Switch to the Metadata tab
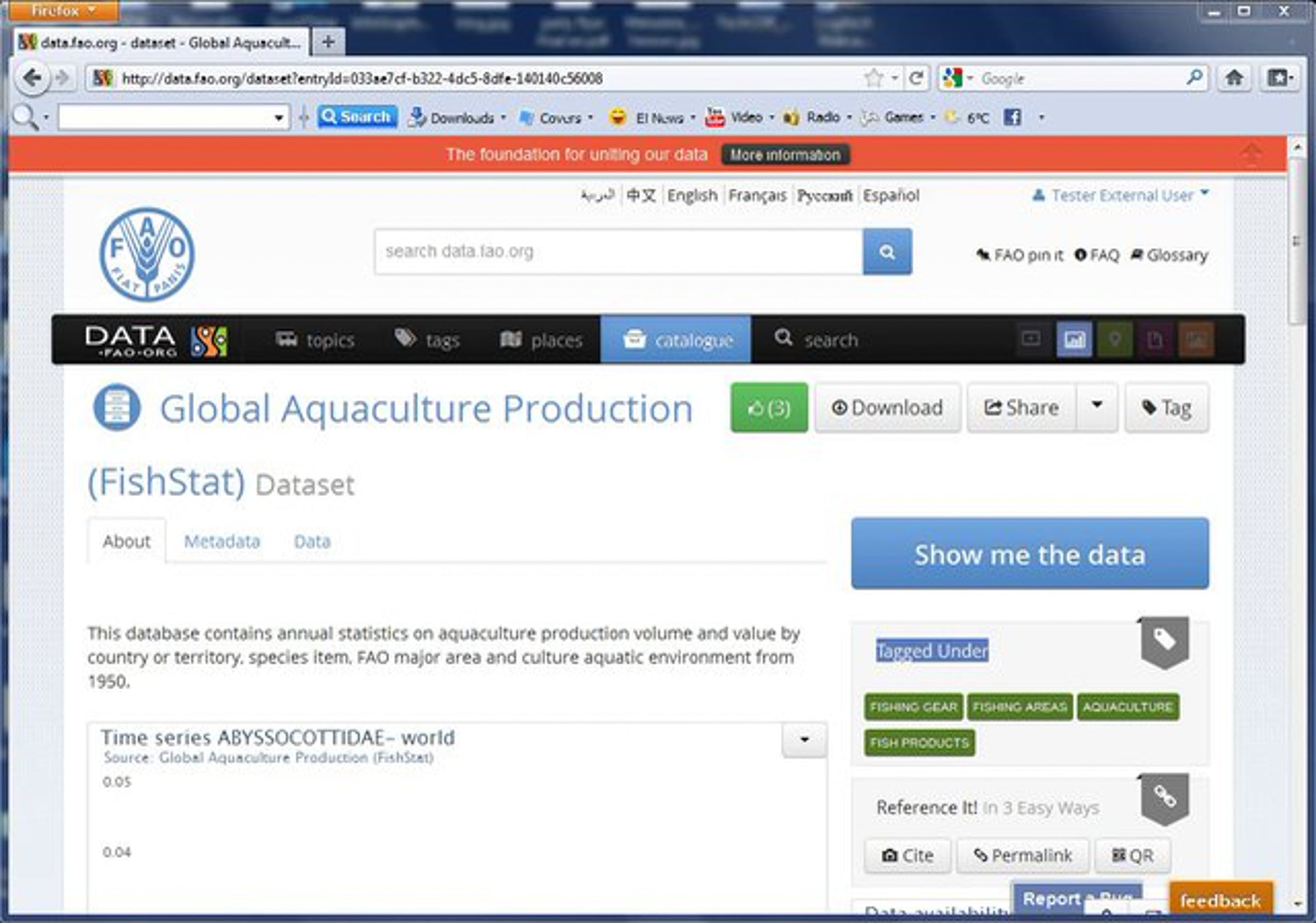This screenshot has height=923, width=1316. tap(222, 542)
